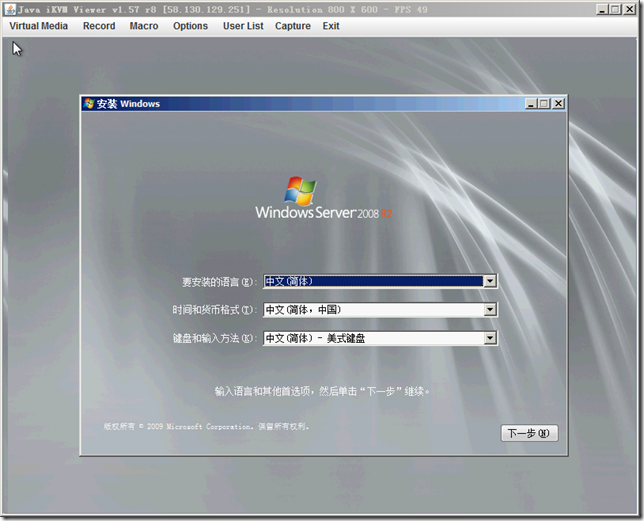
Task: Minimize the 安装 Windows dialog
Action: tap(531, 103)
